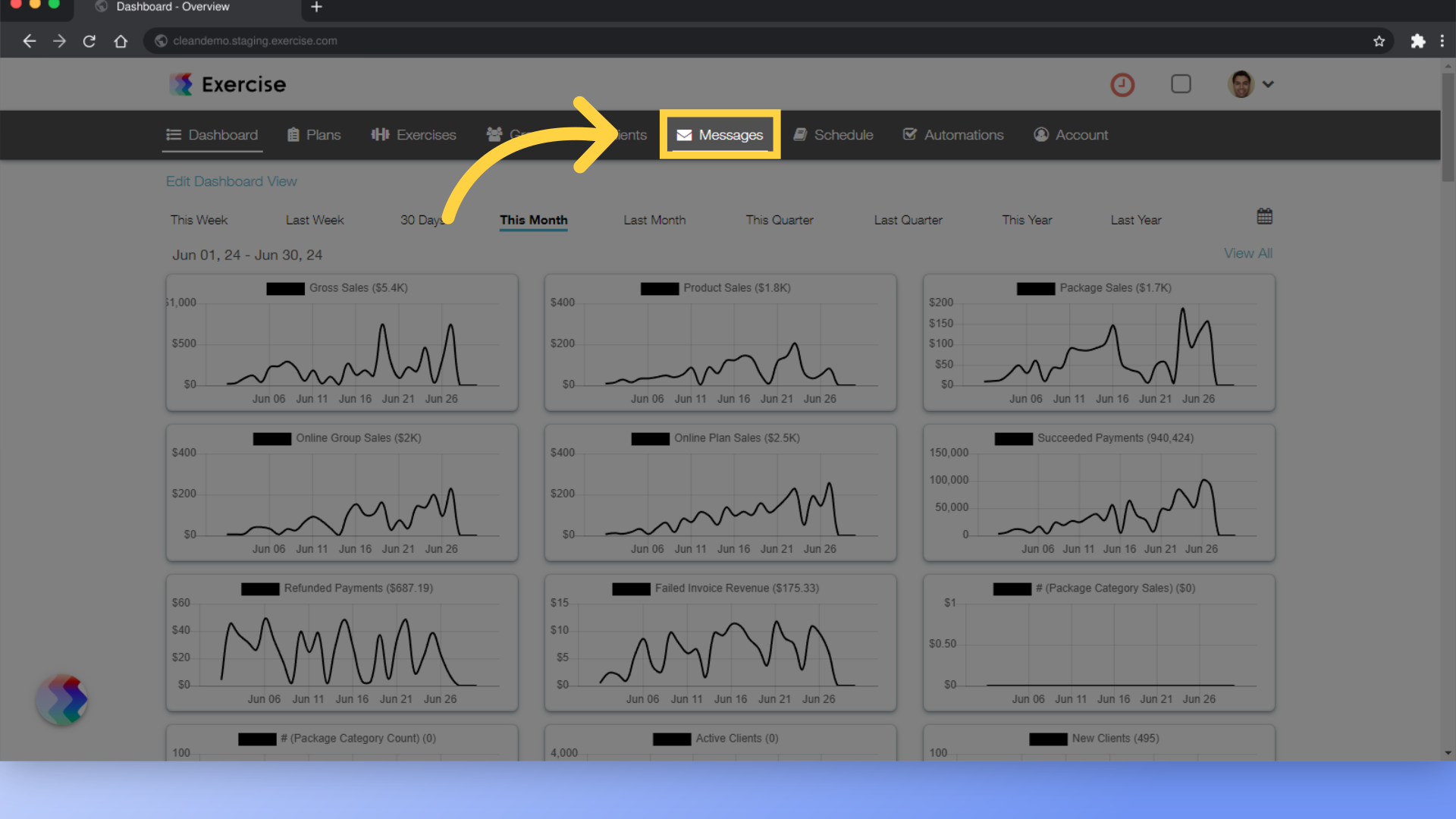Open the Messages tab
The image size is (1456, 819).
click(x=720, y=135)
